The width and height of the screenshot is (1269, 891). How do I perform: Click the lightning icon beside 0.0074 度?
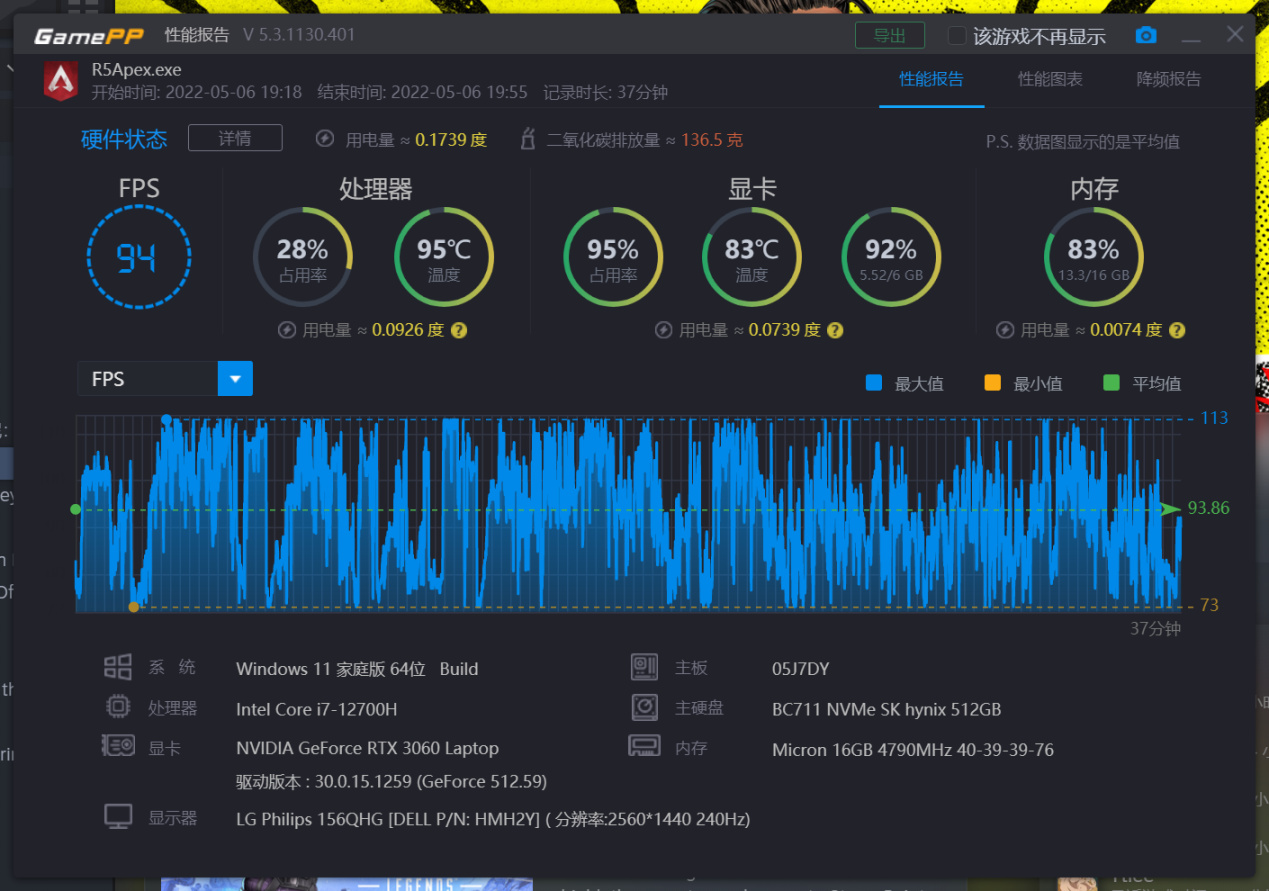[x=1005, y=330]
